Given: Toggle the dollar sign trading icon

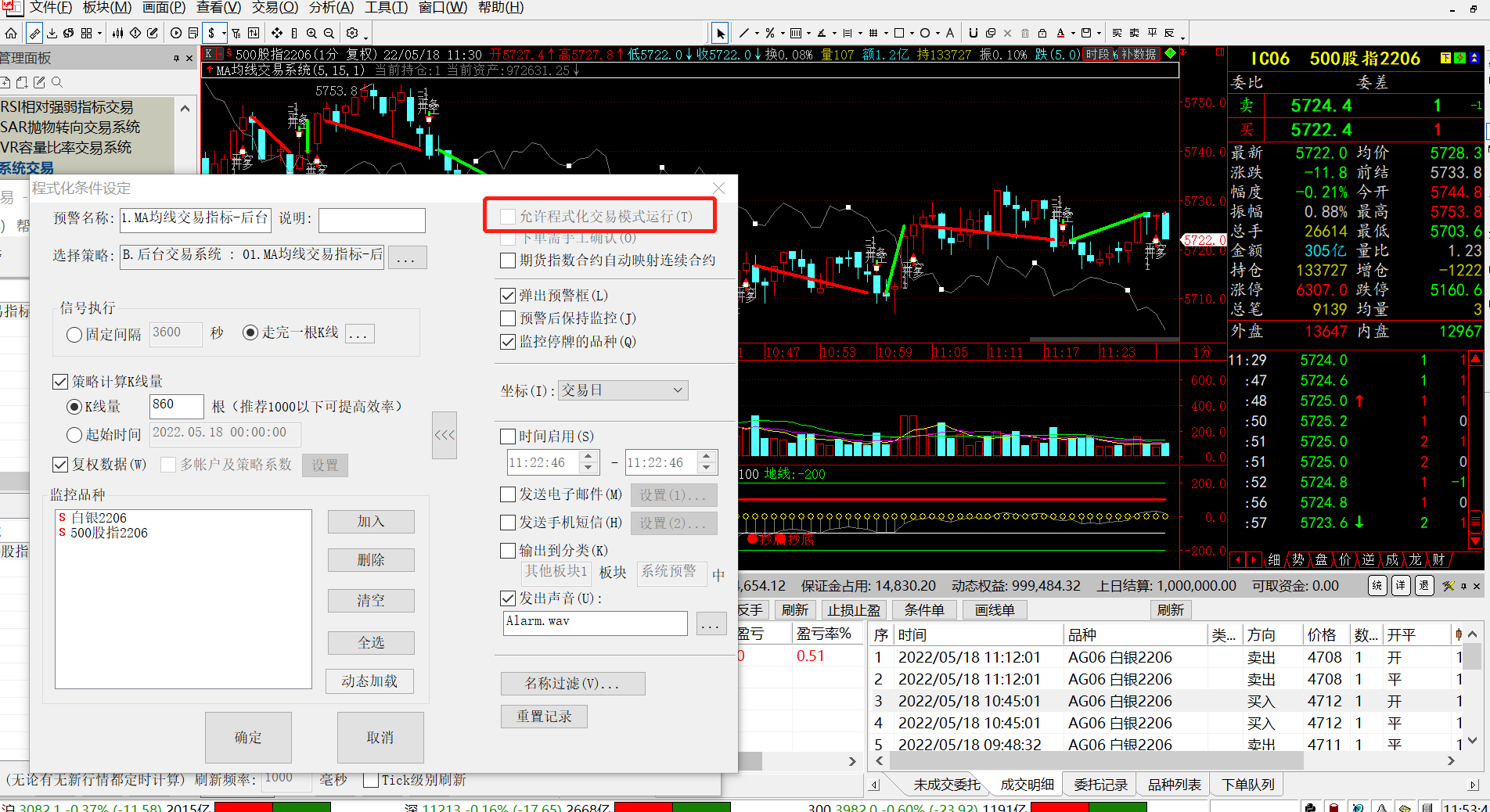Looking at the screenshot, I should (211, 33).
